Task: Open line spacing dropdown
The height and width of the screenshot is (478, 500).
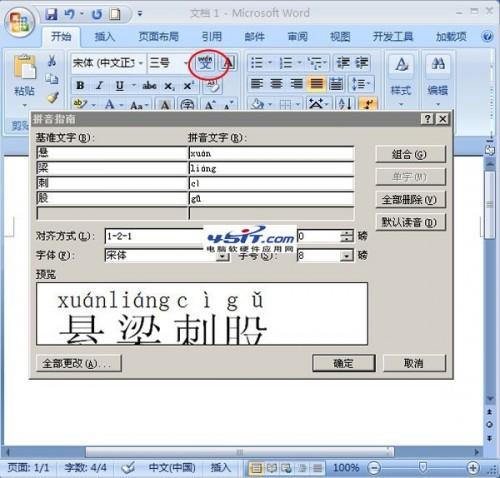Action: point(361,84)
